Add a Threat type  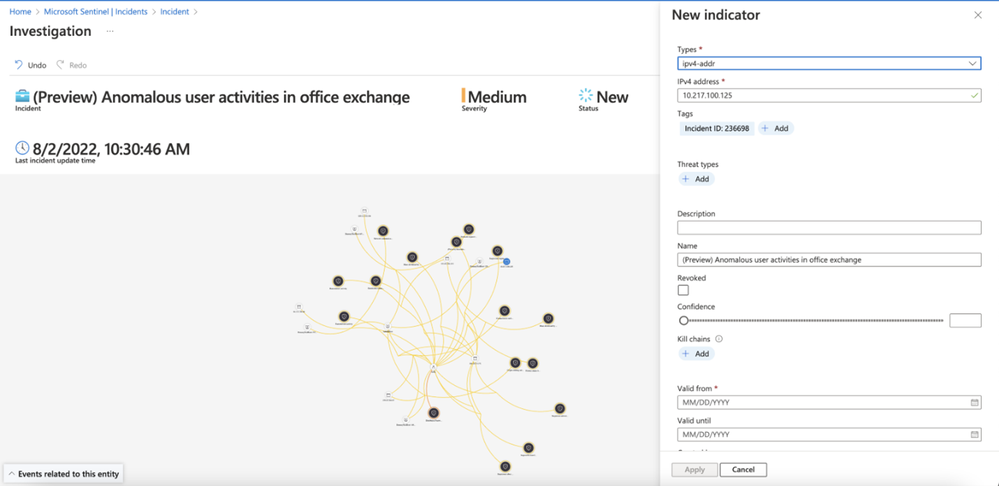point(696,179)
